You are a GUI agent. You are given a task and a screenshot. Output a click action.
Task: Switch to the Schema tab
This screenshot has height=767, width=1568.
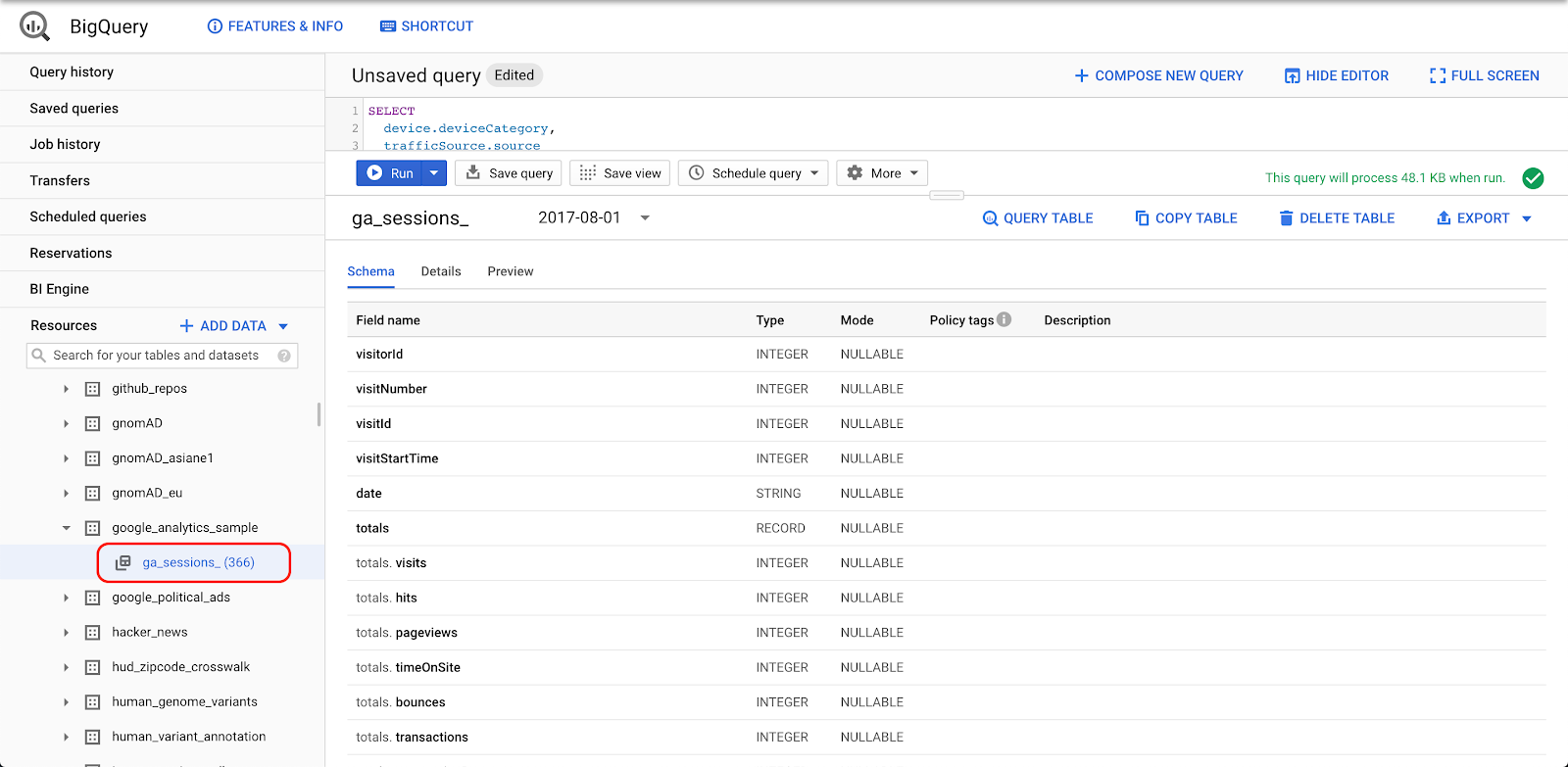tap(370, 271)
